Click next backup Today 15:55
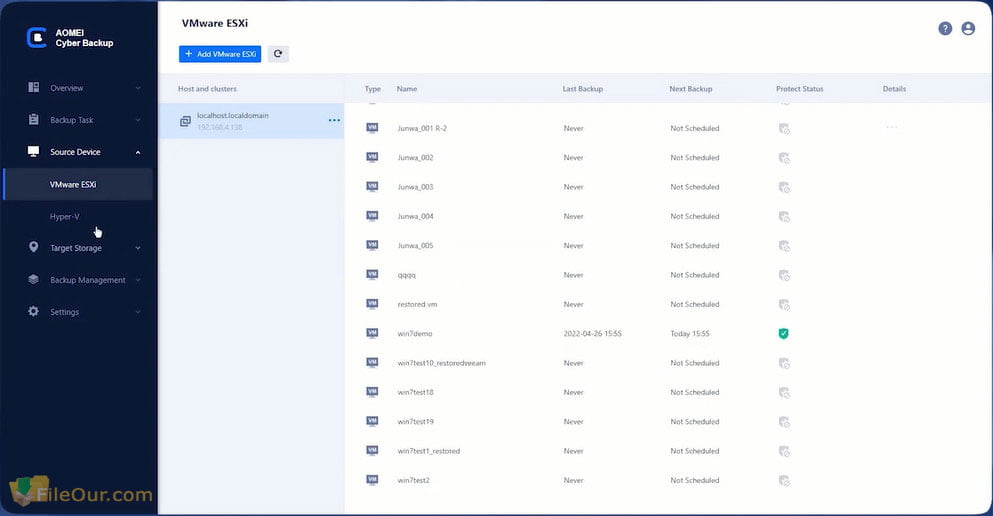The height and width of the screenshot is (516, 993). [690, 334]
